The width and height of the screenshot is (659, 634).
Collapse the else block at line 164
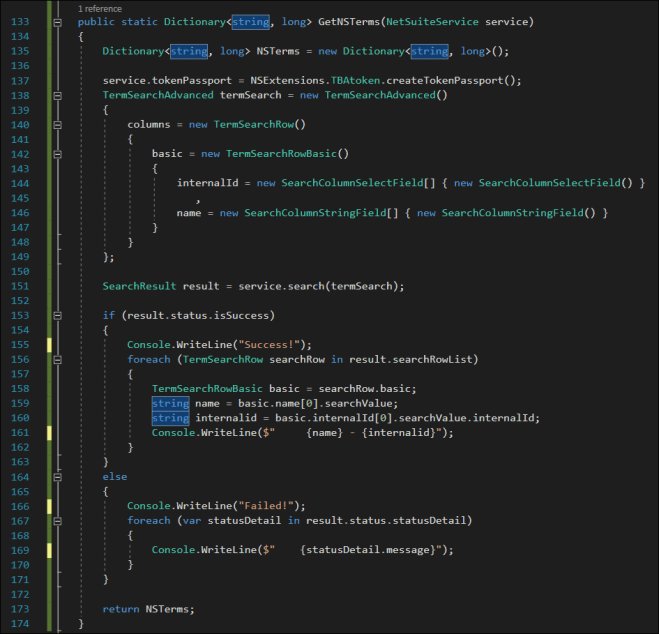click(x=58, y=477)
